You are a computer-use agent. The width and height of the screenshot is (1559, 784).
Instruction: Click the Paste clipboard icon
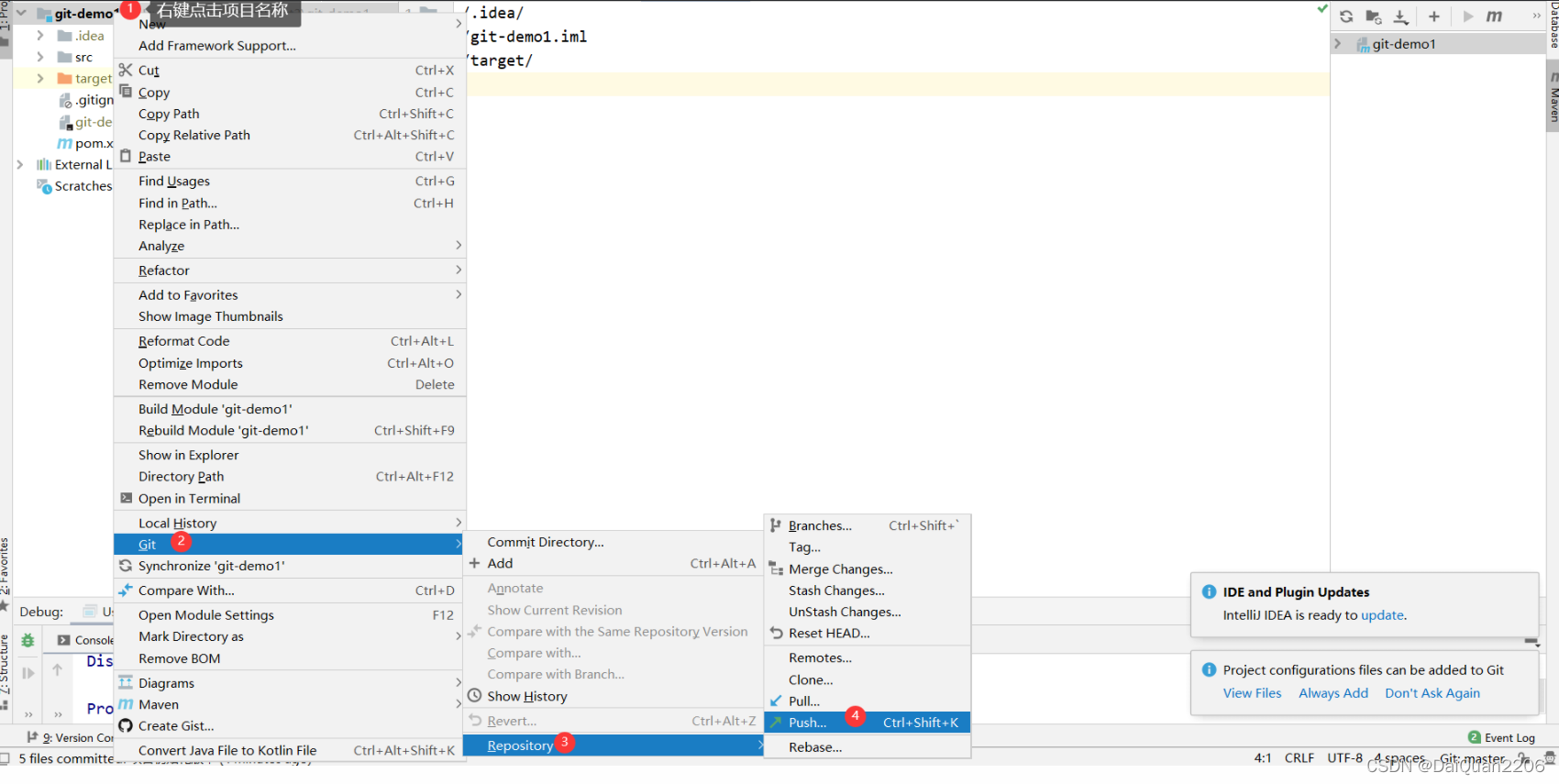(x=126, y=156)
